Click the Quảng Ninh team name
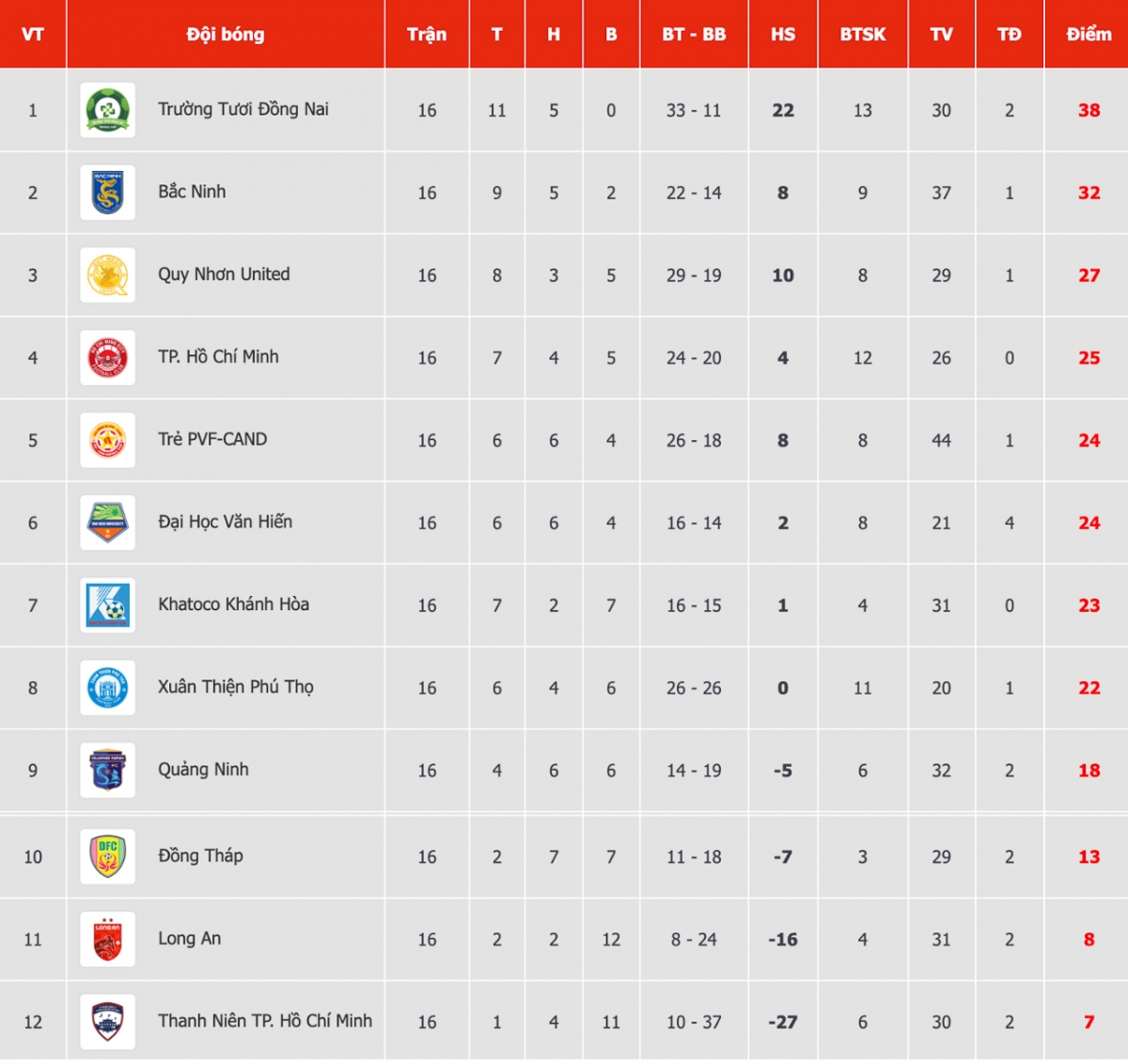Screen dimensions: 1128x1064 tap(203, 770)
